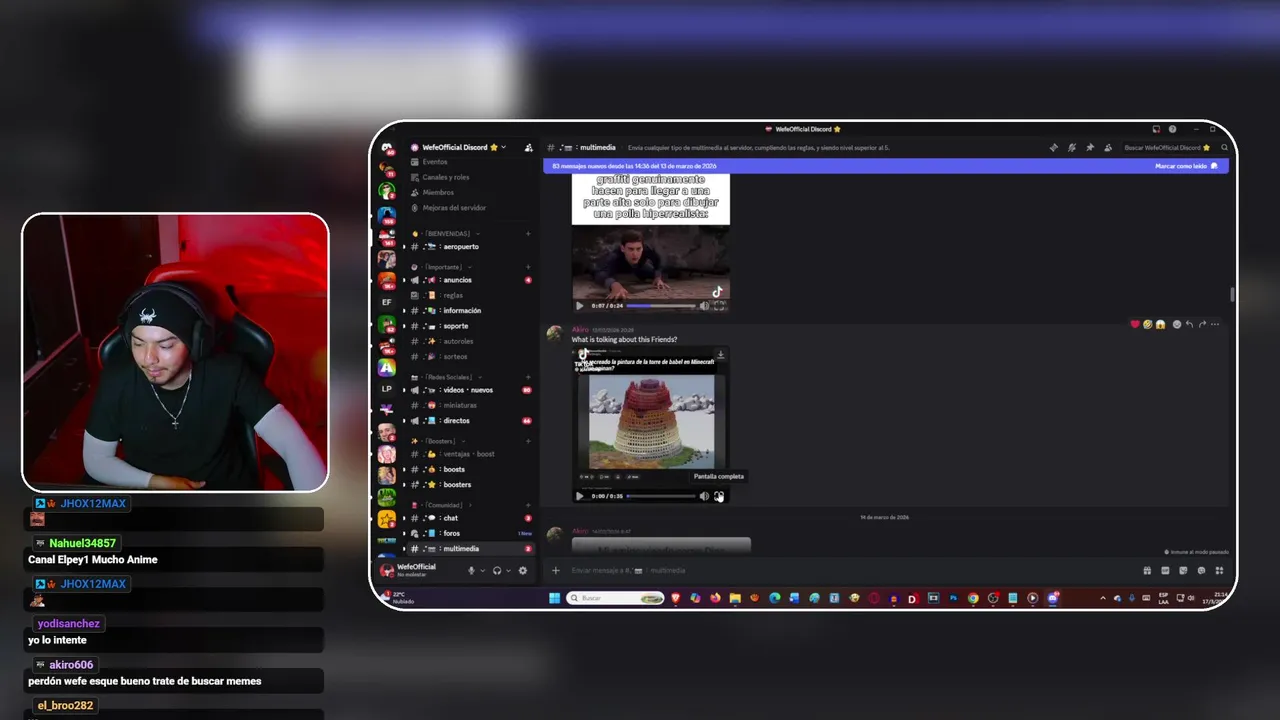
Task: Toggle fullscreen on Minecraft tower video
Action: (719, 496)
